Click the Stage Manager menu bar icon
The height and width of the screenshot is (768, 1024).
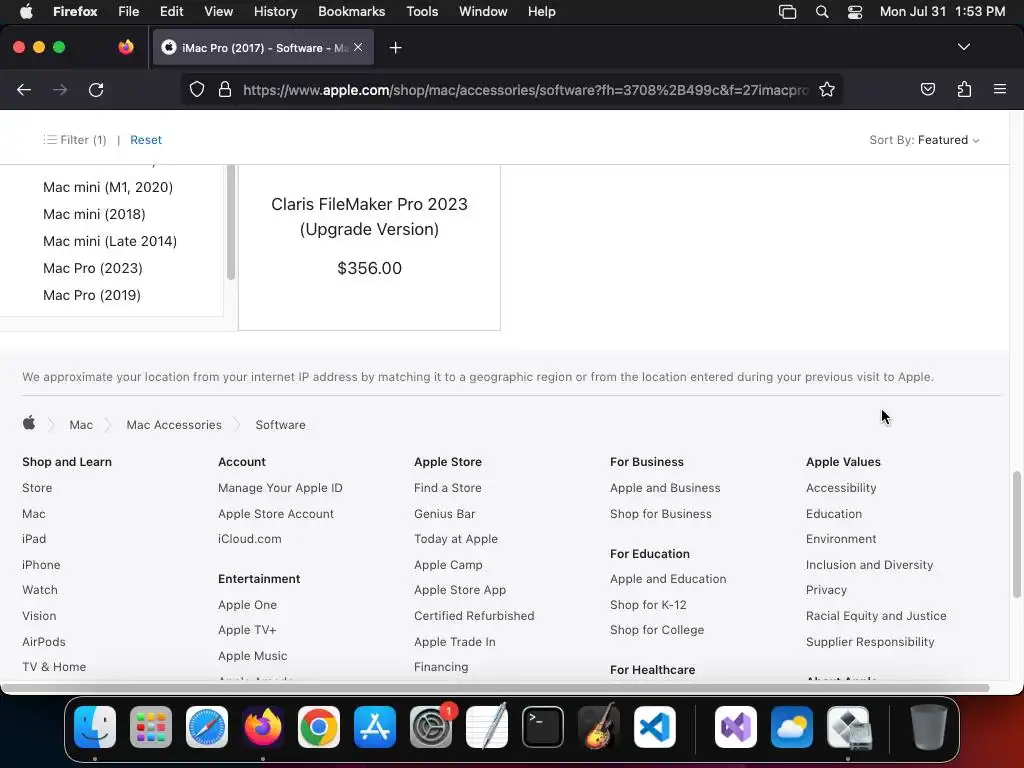(788, 12)
